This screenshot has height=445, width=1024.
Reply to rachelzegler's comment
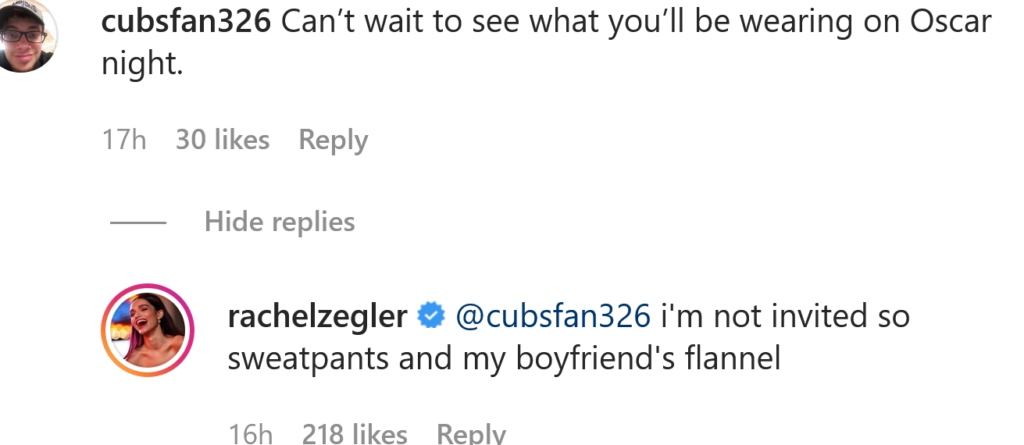click(472, 434)
